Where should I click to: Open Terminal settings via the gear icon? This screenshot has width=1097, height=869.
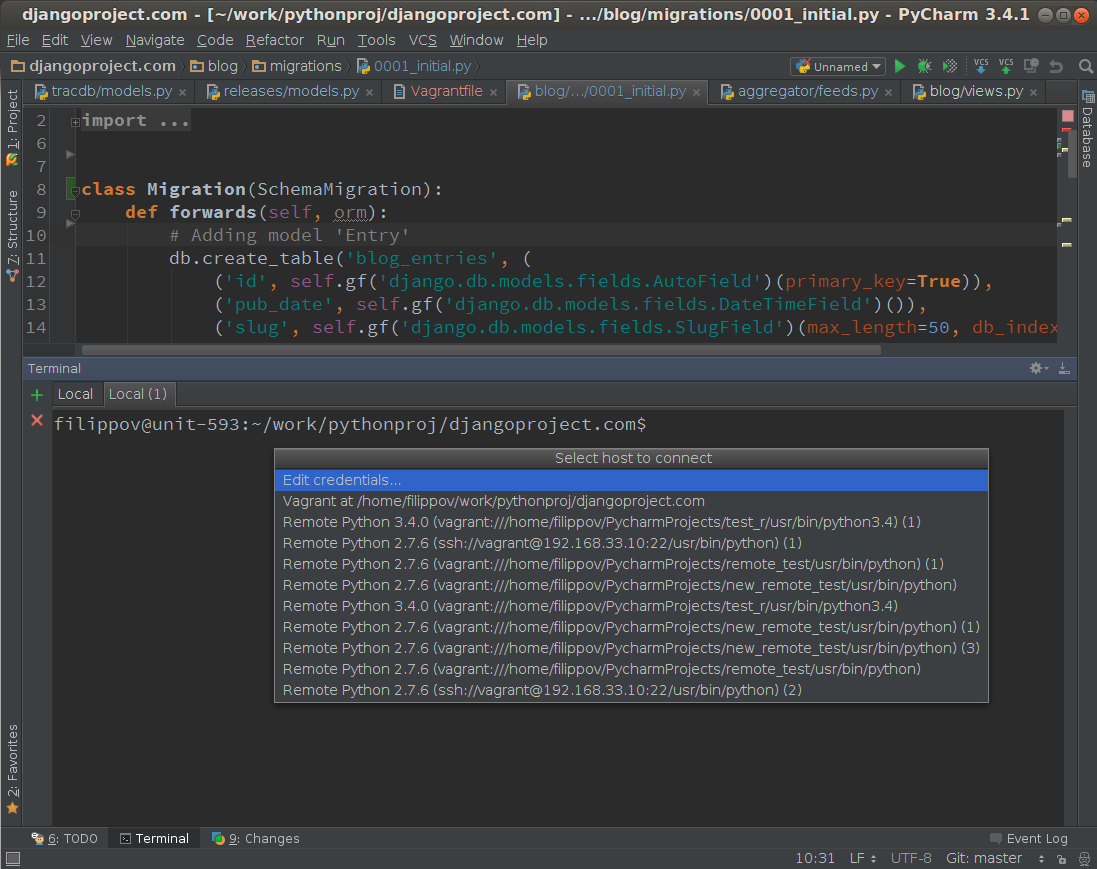coord(1036,368)
